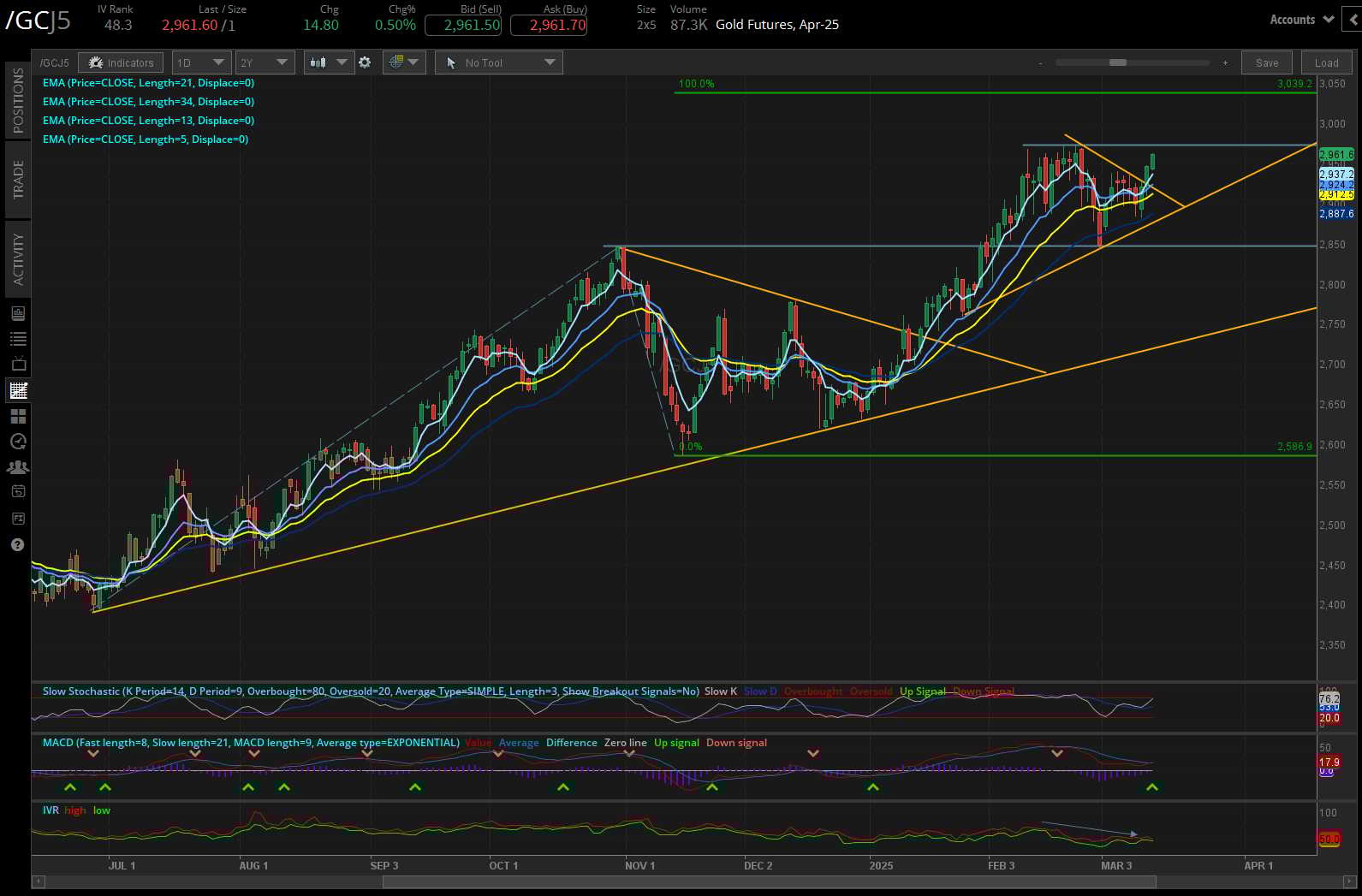This screenshot has height=896, width=1362.
Task: Click the zoom out minus sign
Action: pyautogui.click(x=1041, y=62)
